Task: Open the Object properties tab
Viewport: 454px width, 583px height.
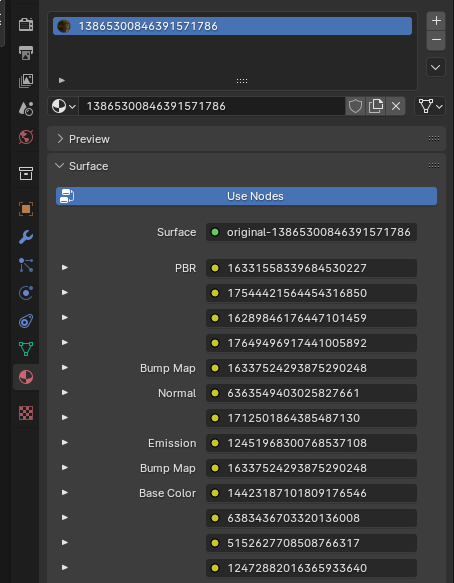Action: click(x=26, y=209)
